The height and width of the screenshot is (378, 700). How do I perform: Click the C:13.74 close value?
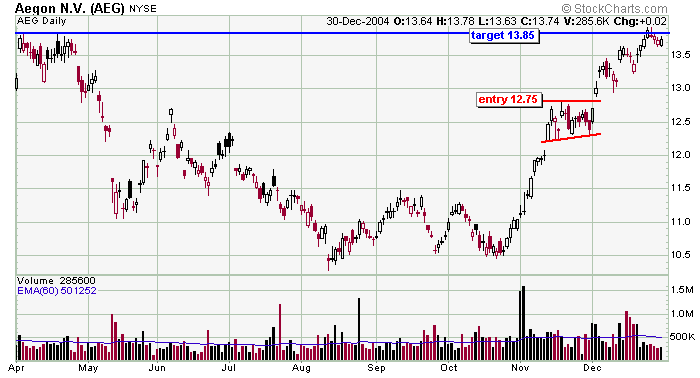(x=540, y=21)
